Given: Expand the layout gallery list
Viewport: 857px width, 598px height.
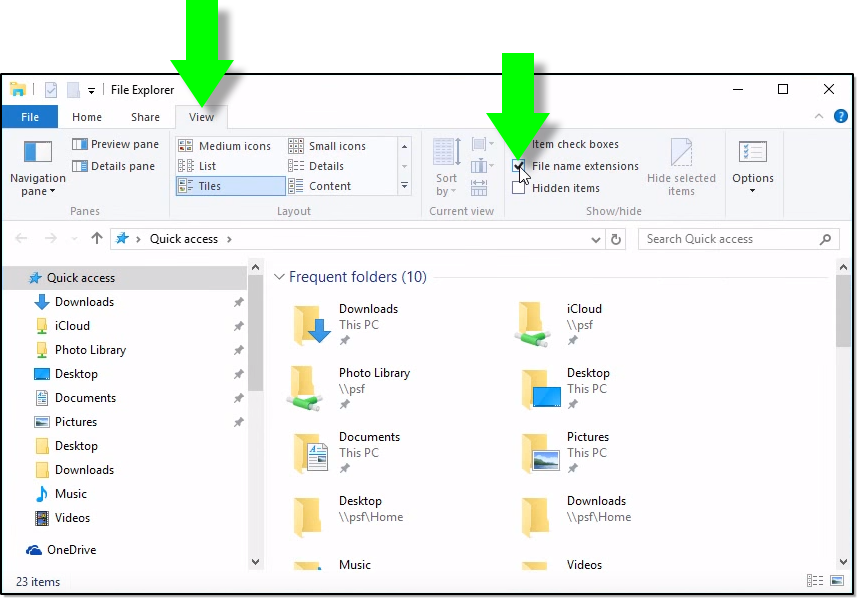Looking at the screenshot, I should [x=404, y=186].
